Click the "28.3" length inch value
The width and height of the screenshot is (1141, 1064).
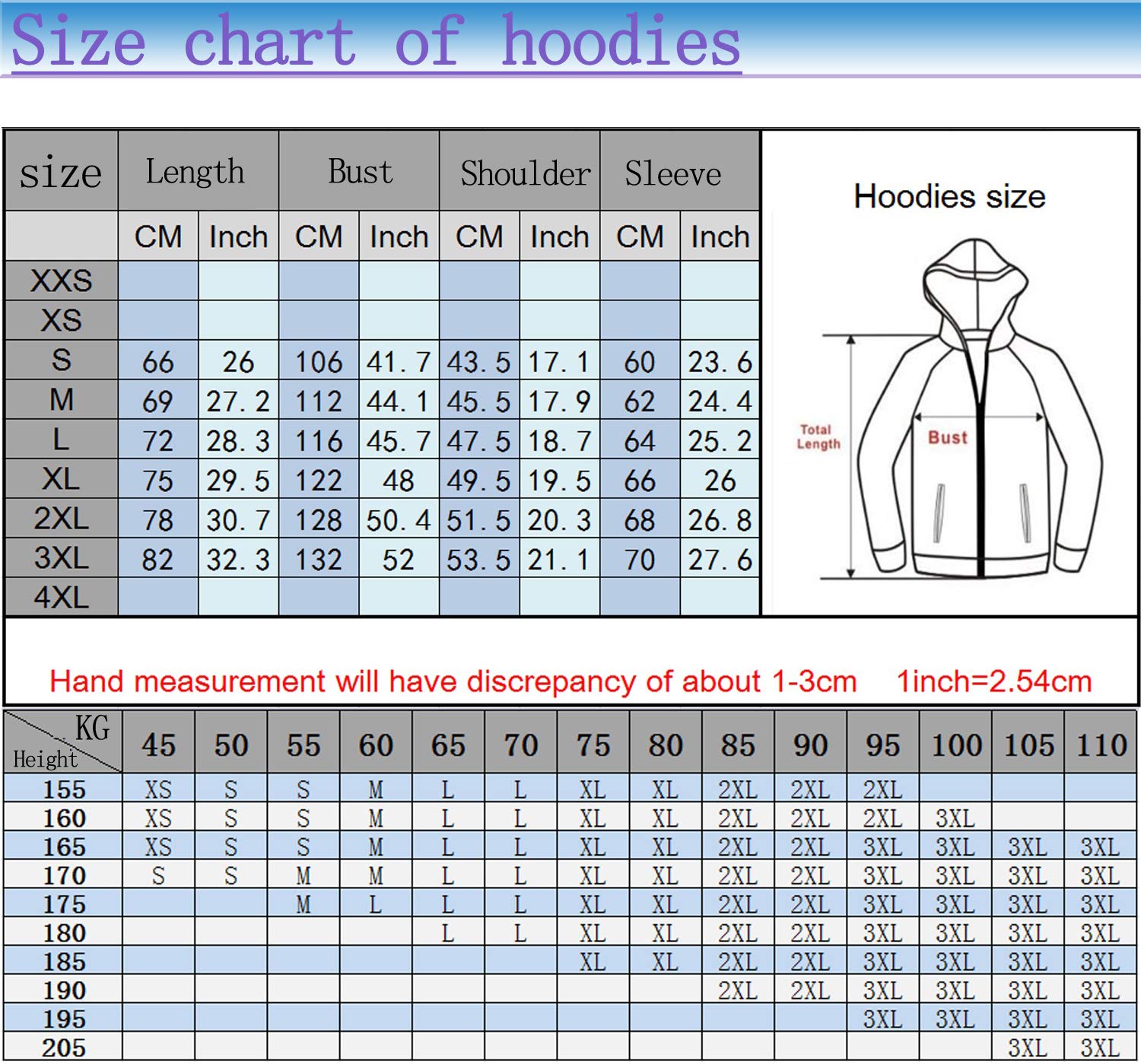click(238, 440)
